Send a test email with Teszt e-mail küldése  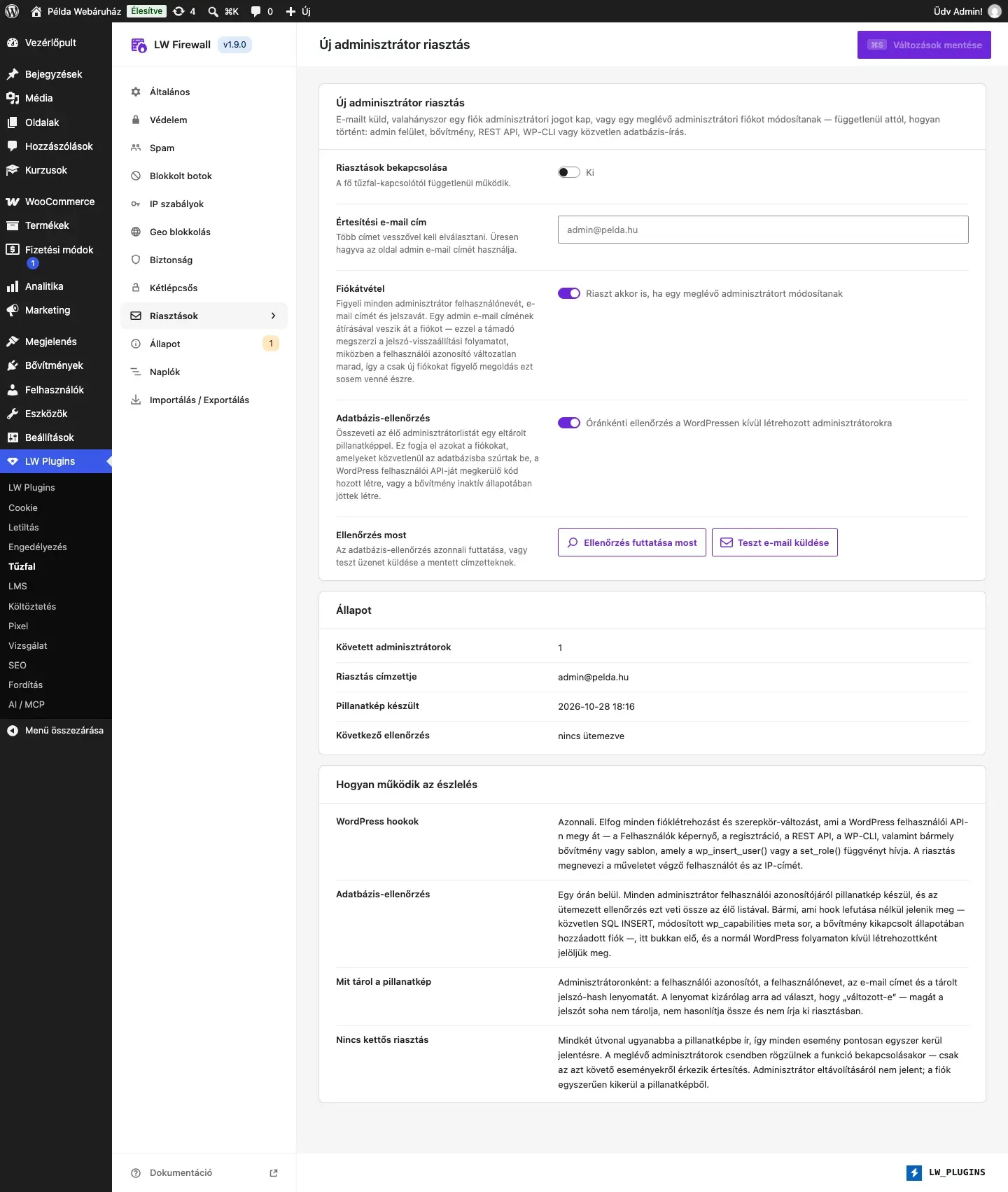click(x=775, y=542)
